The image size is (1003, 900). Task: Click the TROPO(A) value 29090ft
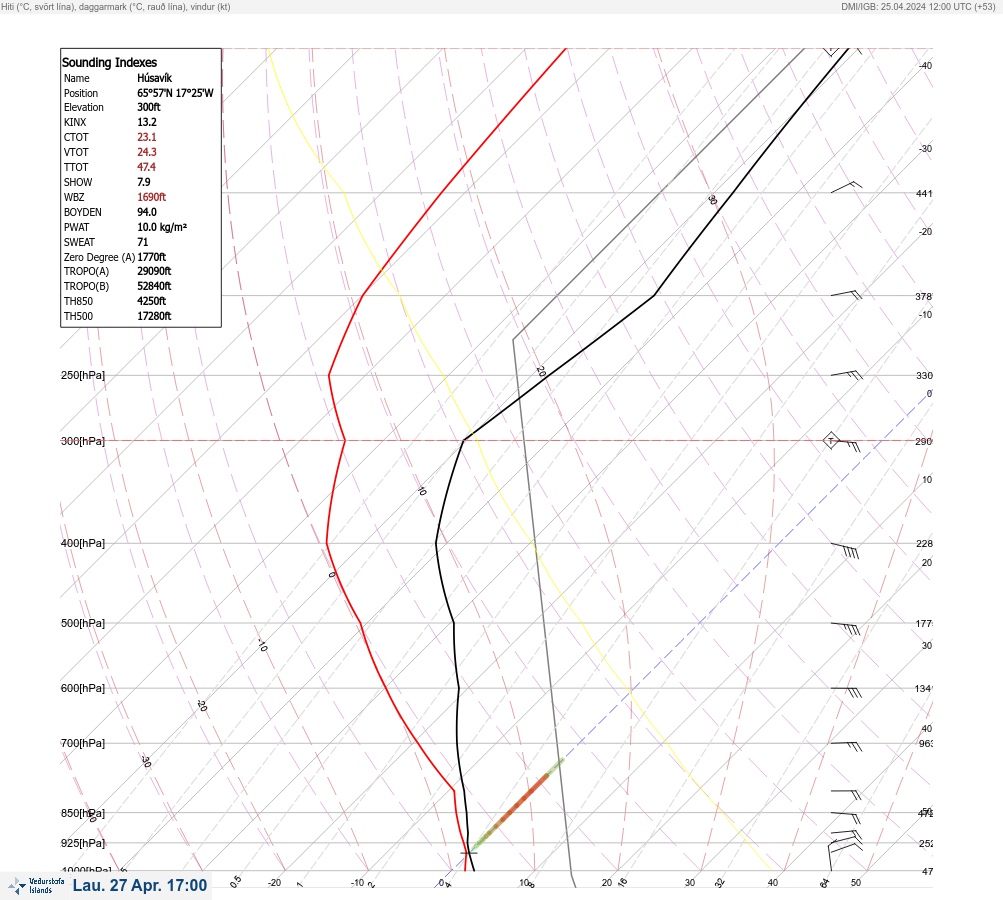coord(154,271)
